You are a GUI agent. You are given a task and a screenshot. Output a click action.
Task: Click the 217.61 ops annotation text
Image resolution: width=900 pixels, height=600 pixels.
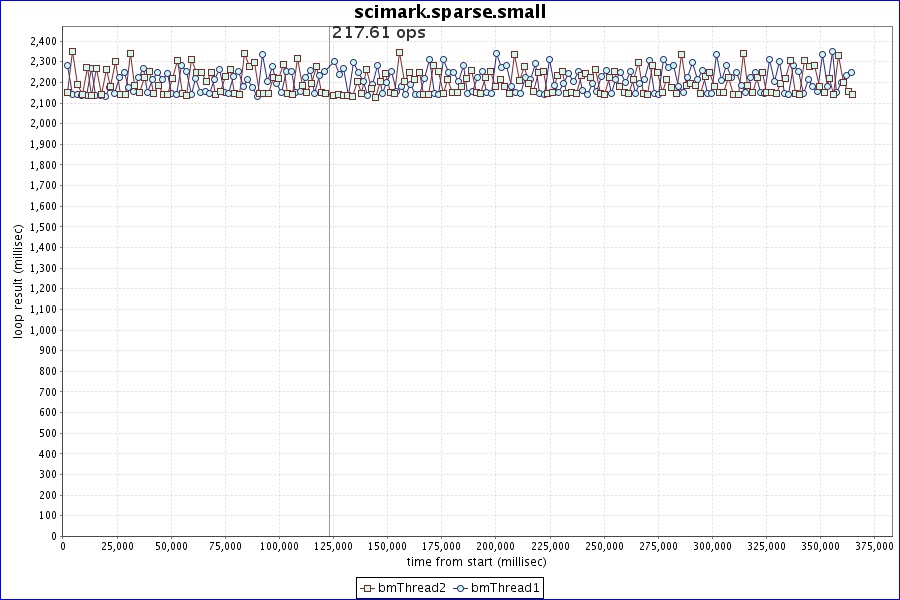coord(378,32)
